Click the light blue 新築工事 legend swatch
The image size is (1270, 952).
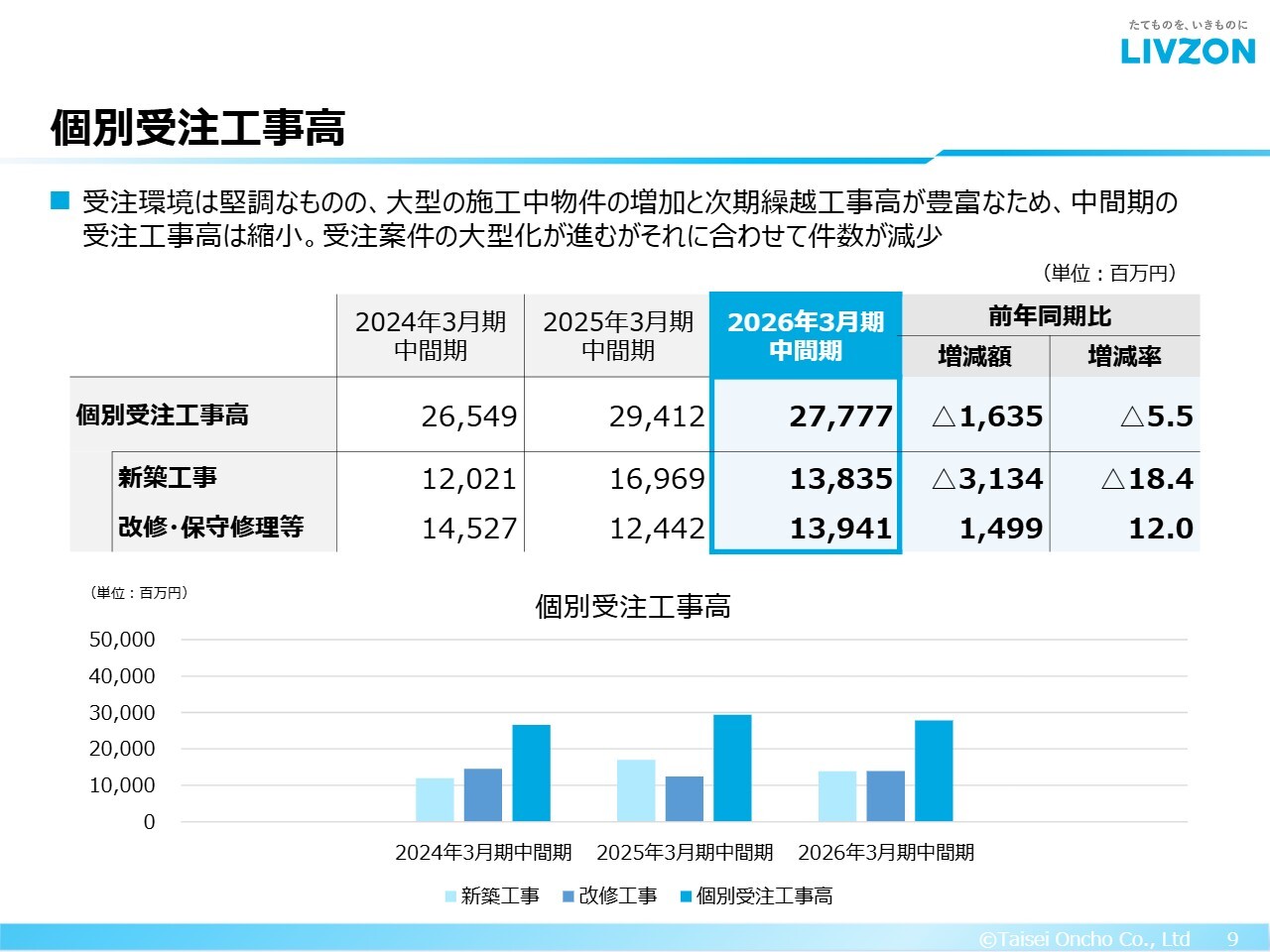tap(450, 896)
